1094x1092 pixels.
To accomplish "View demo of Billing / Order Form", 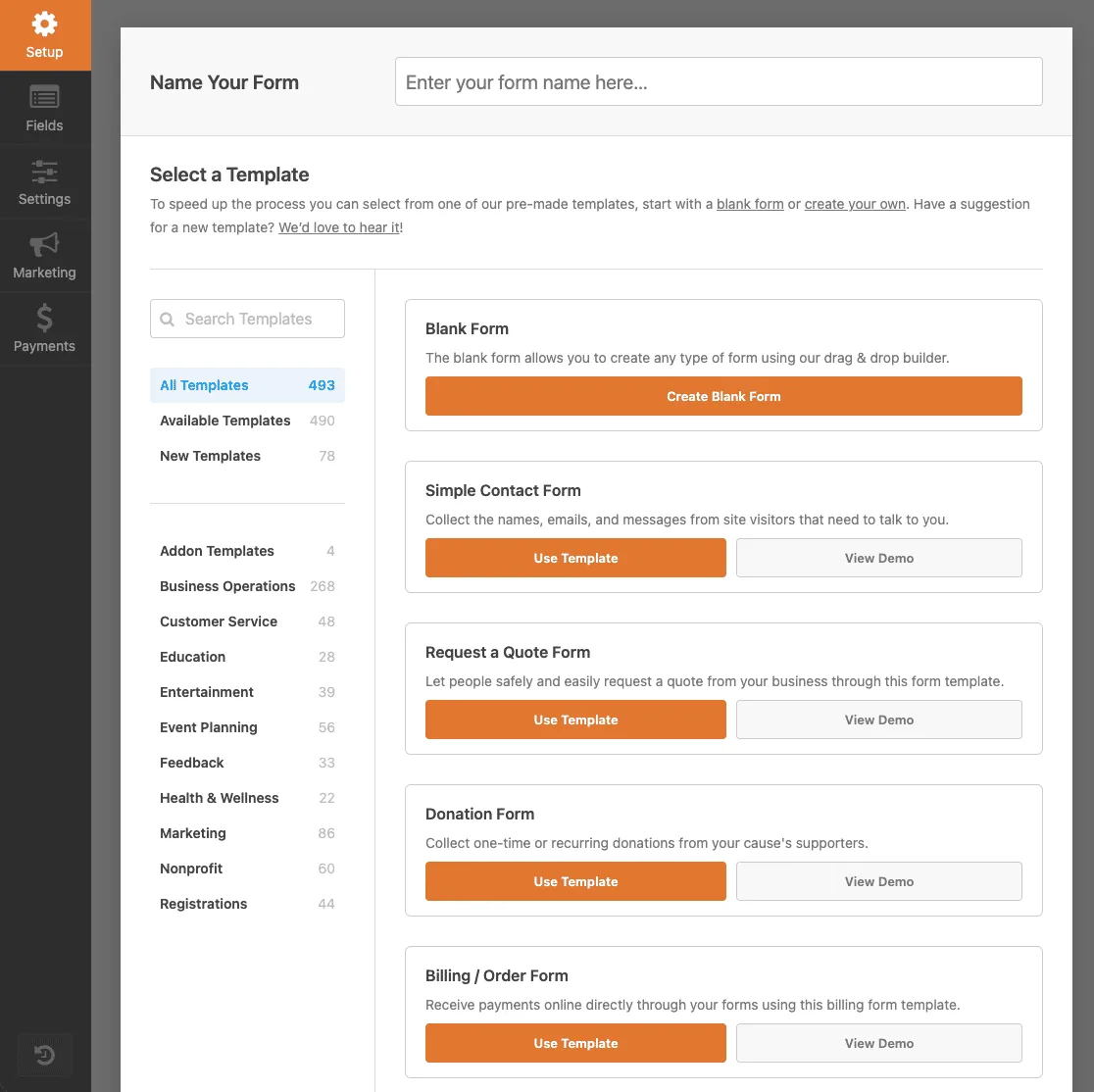I will pos(879,1044).
